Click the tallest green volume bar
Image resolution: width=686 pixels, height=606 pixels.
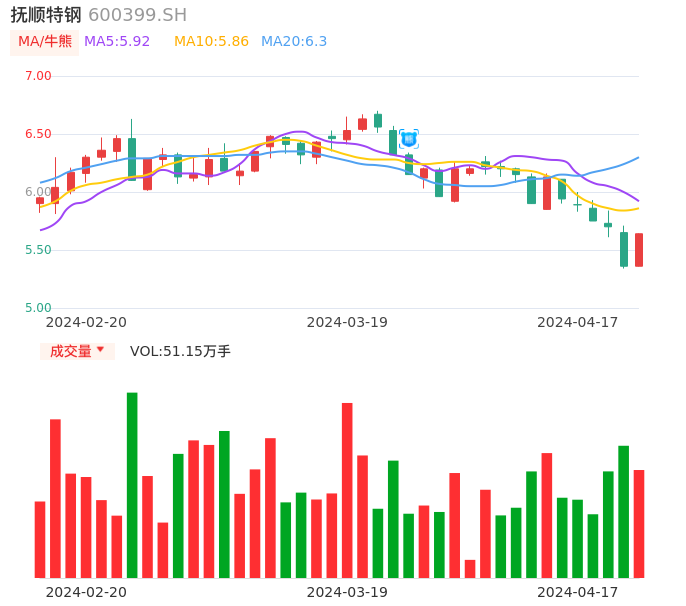132,485
